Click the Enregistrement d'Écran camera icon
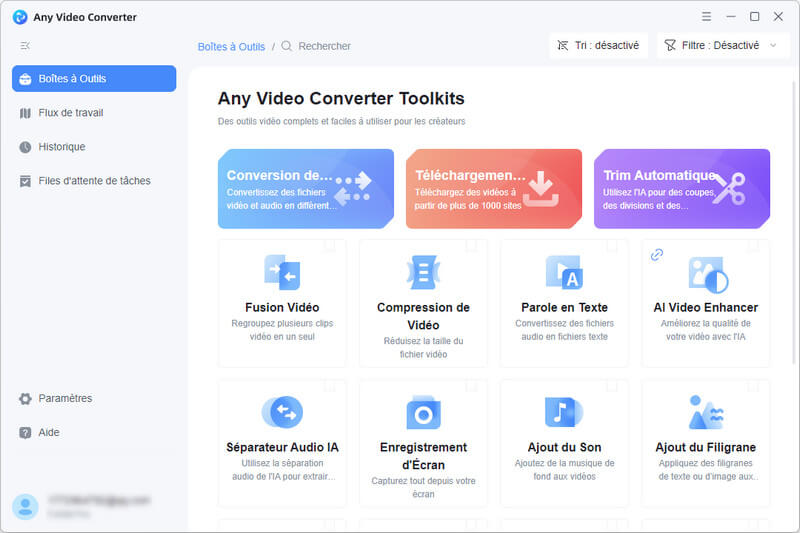The height and width of the screenshot is (533, 800). tap(423, 412)
